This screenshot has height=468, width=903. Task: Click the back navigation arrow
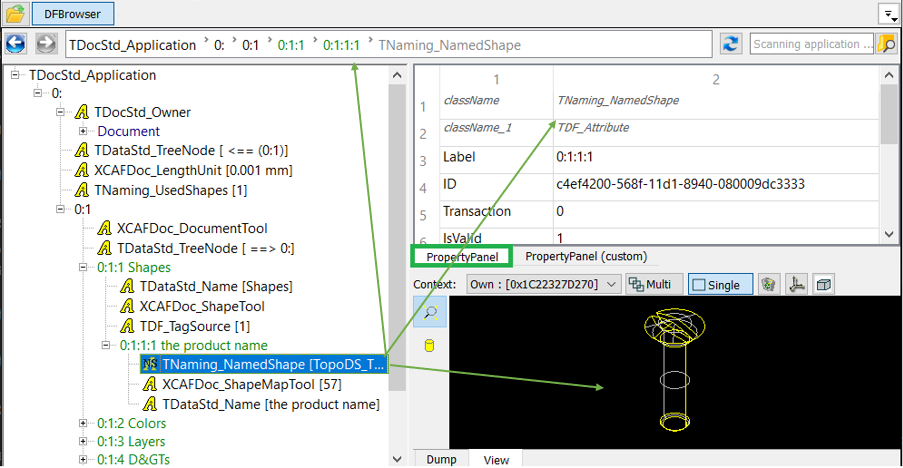coord(15,44)
